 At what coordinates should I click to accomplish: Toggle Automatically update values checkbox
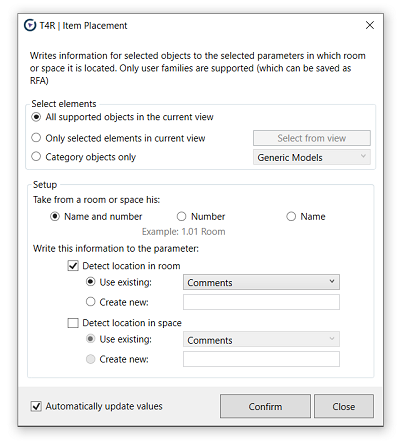pos(36,406)
